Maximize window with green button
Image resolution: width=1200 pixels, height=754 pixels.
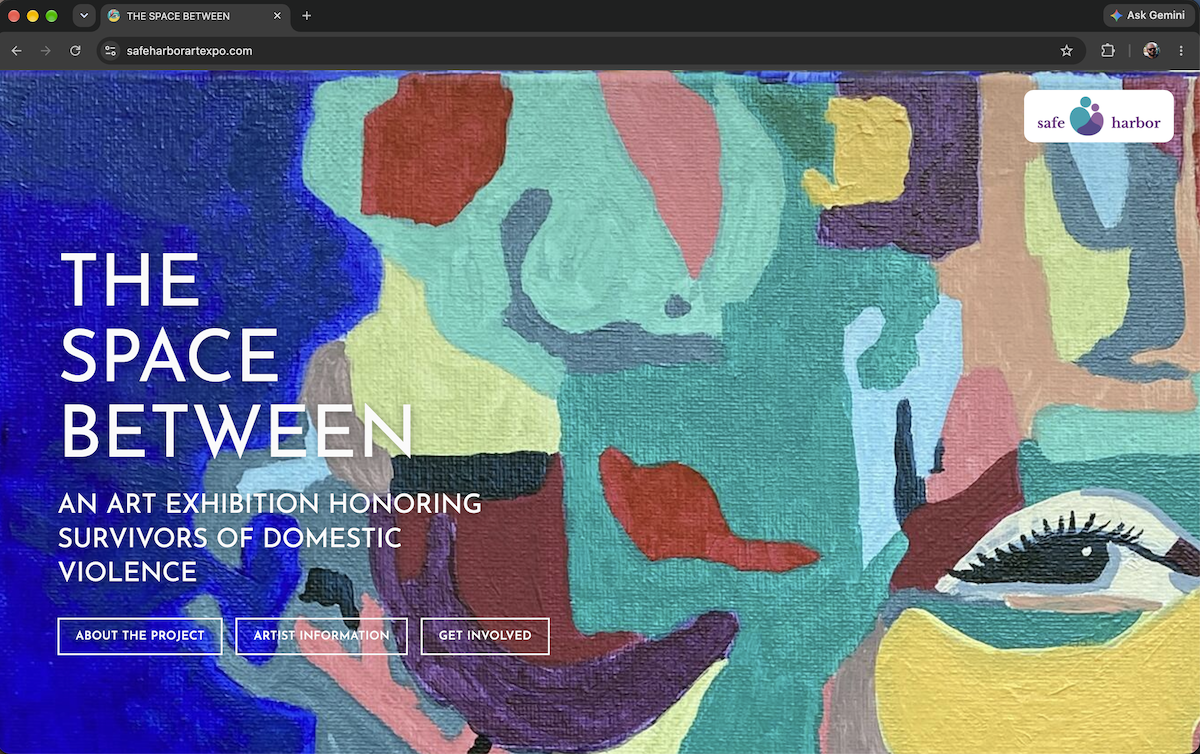pos(52,16)
